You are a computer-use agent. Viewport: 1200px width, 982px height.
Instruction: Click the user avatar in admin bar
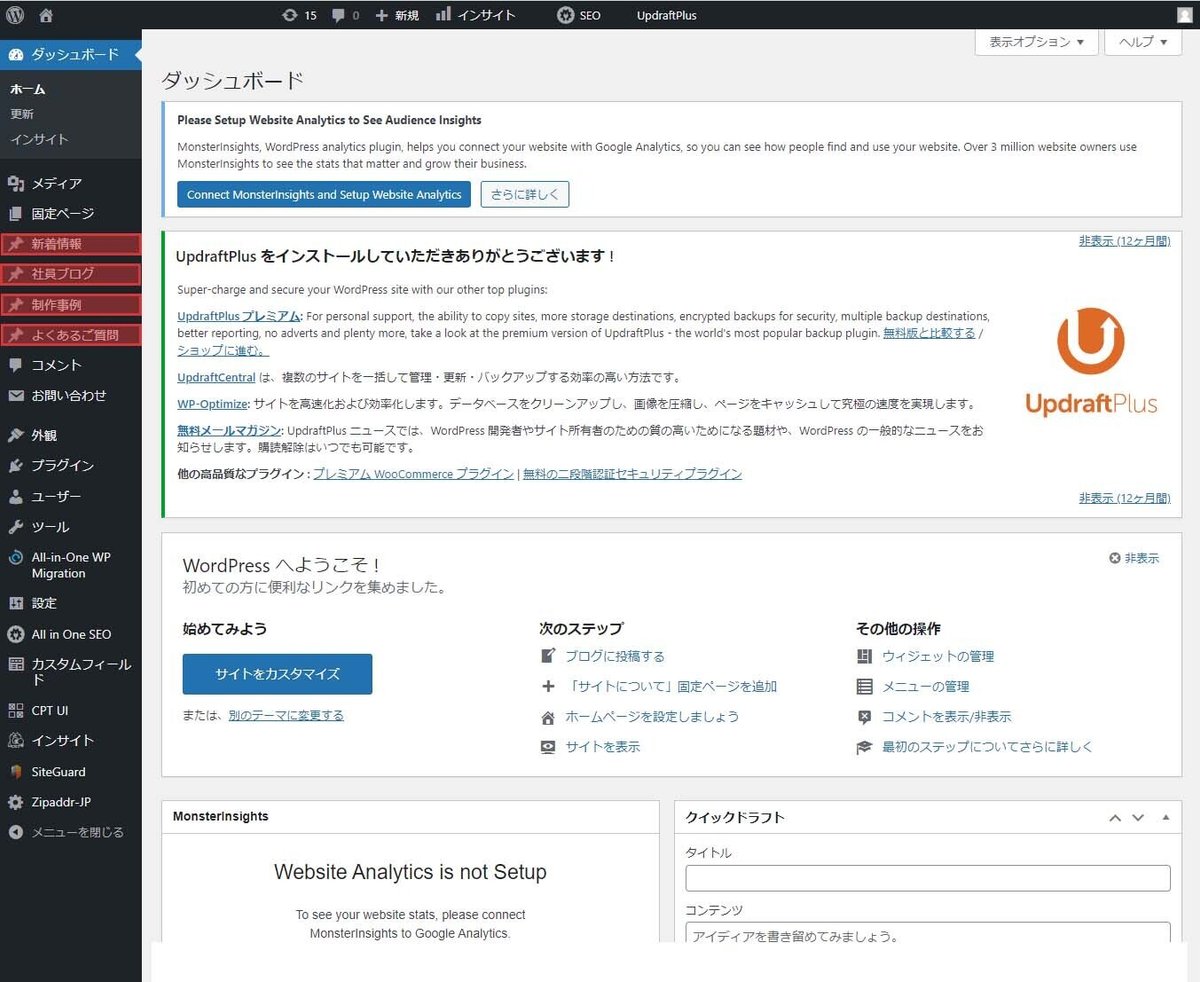tap(1185, 15)
